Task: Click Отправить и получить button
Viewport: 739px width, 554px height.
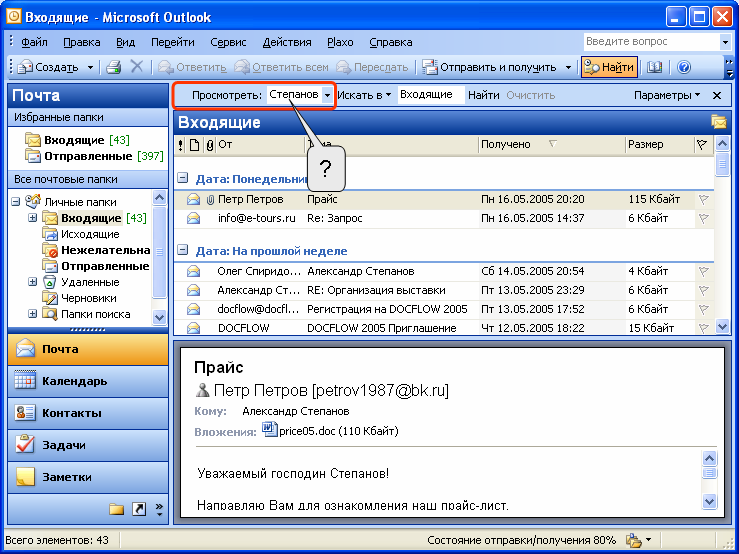Action: 489,67
